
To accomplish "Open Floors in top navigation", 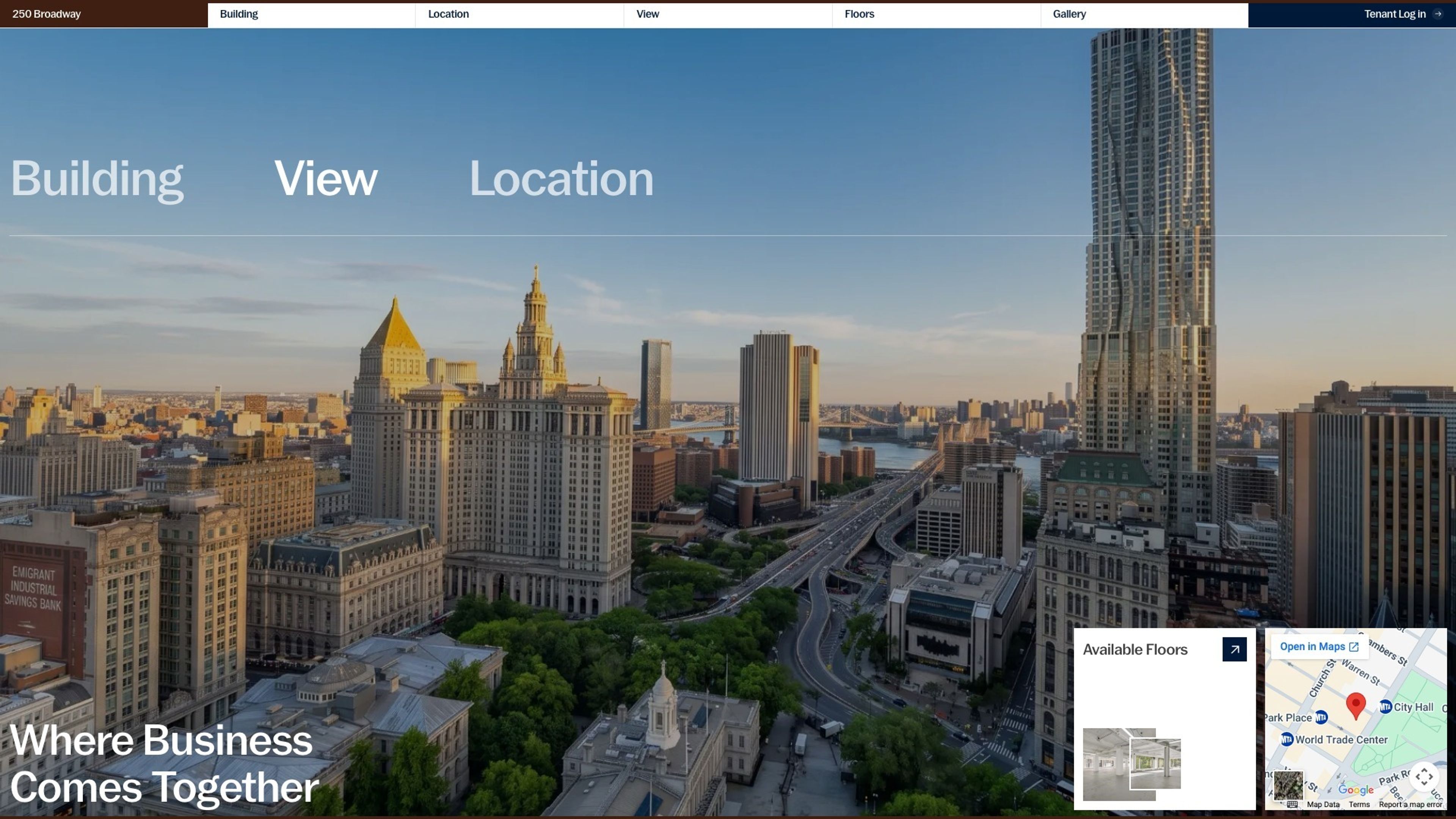I will (859, 14).
